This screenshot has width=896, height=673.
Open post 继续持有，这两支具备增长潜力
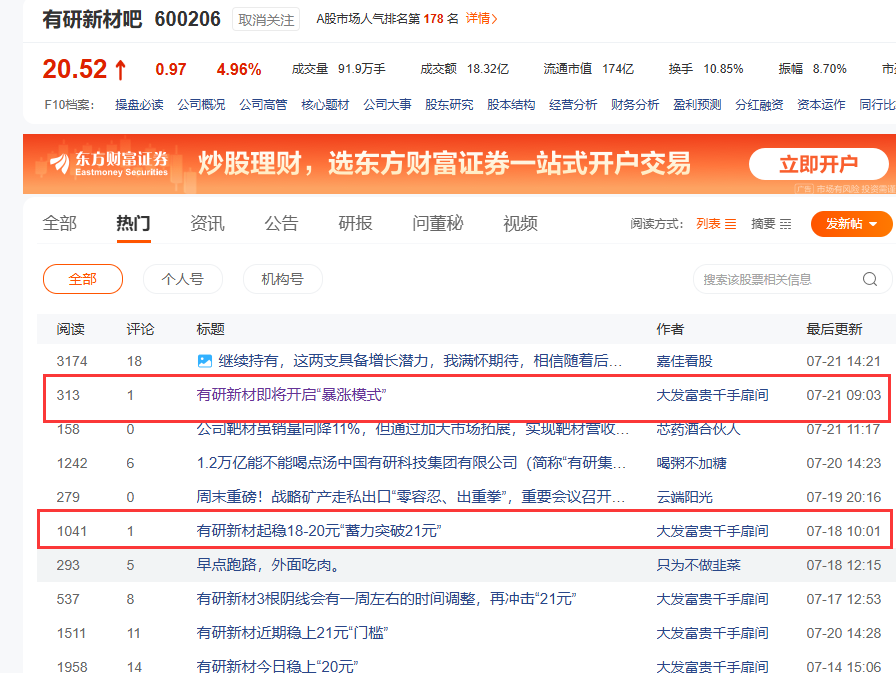click(x=420, y=361)
